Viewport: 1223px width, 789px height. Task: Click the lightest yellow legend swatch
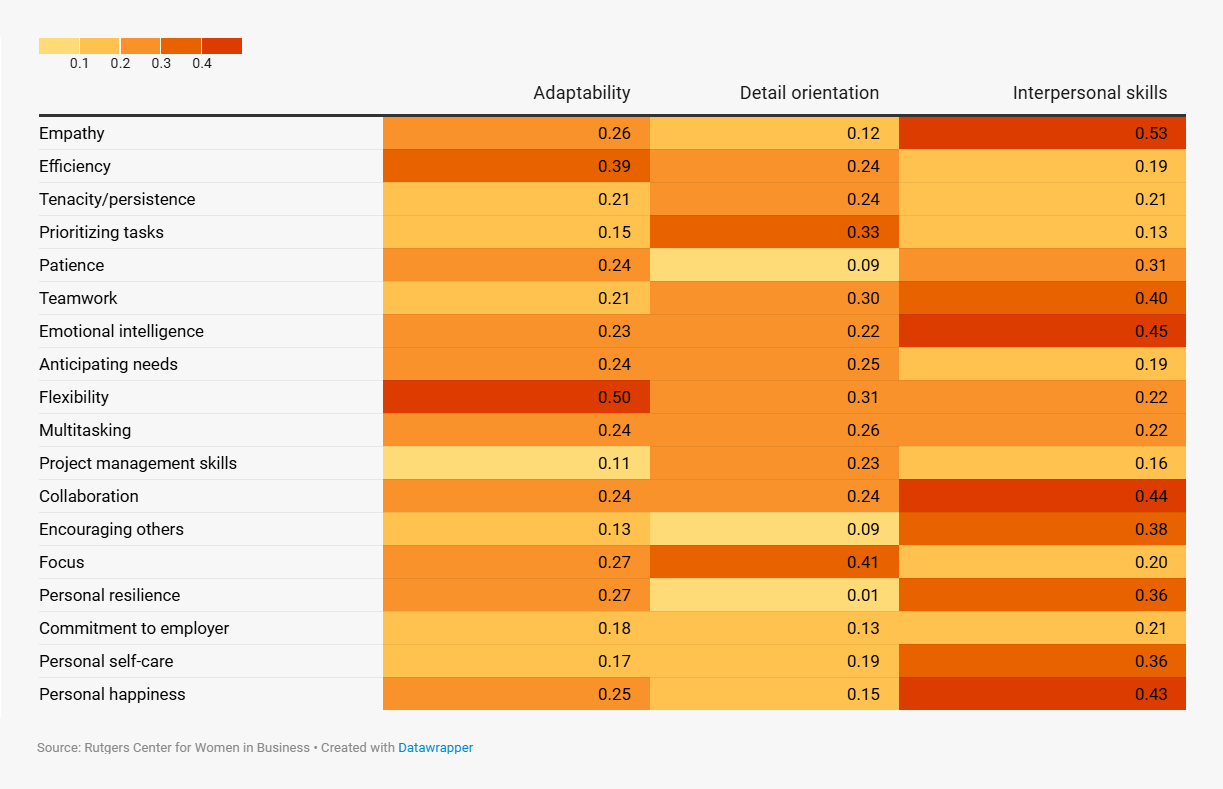tap(59, 46)
